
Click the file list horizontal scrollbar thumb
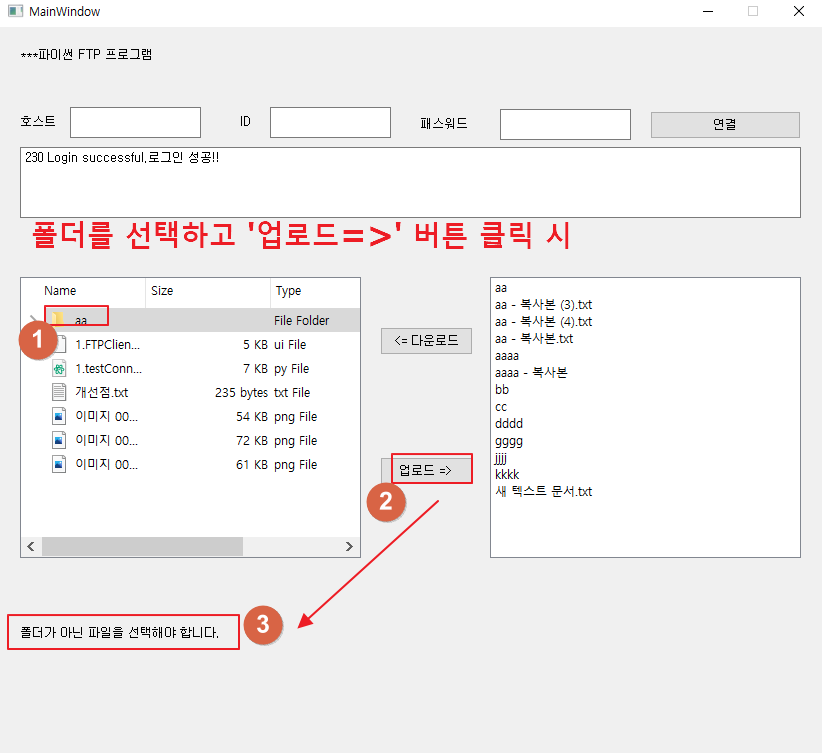[x=142, y=546]
